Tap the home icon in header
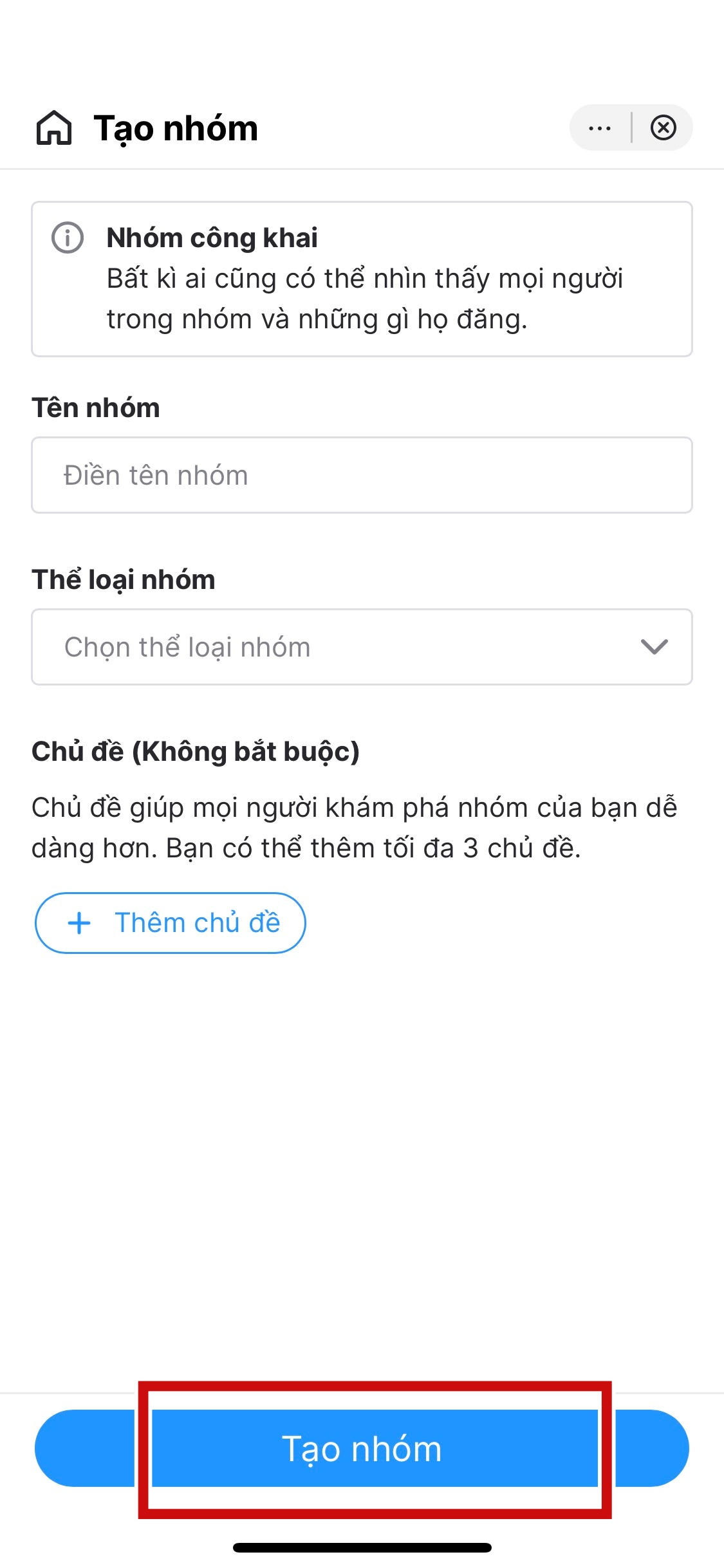 pyautogui.click(x=54, y=127)
